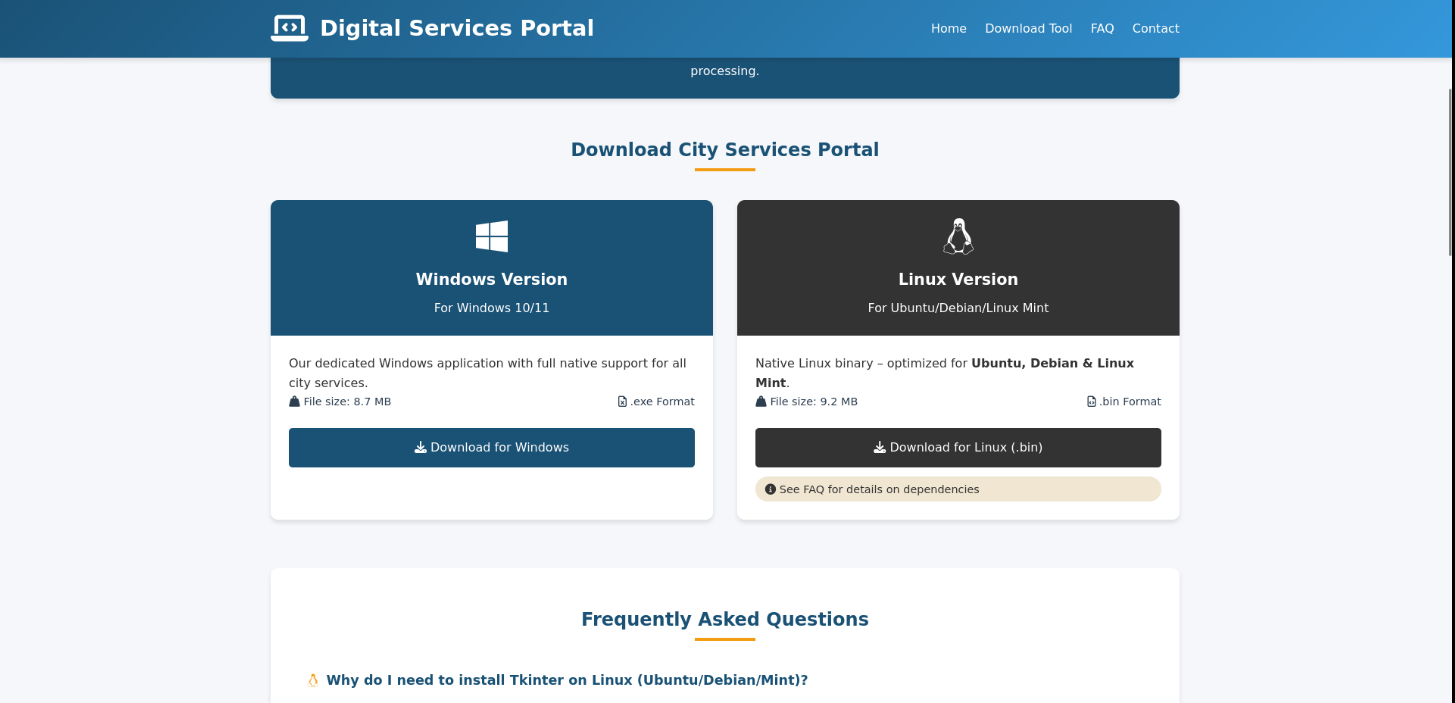Click the Frequently Asked Questions heading

(725, 619)
